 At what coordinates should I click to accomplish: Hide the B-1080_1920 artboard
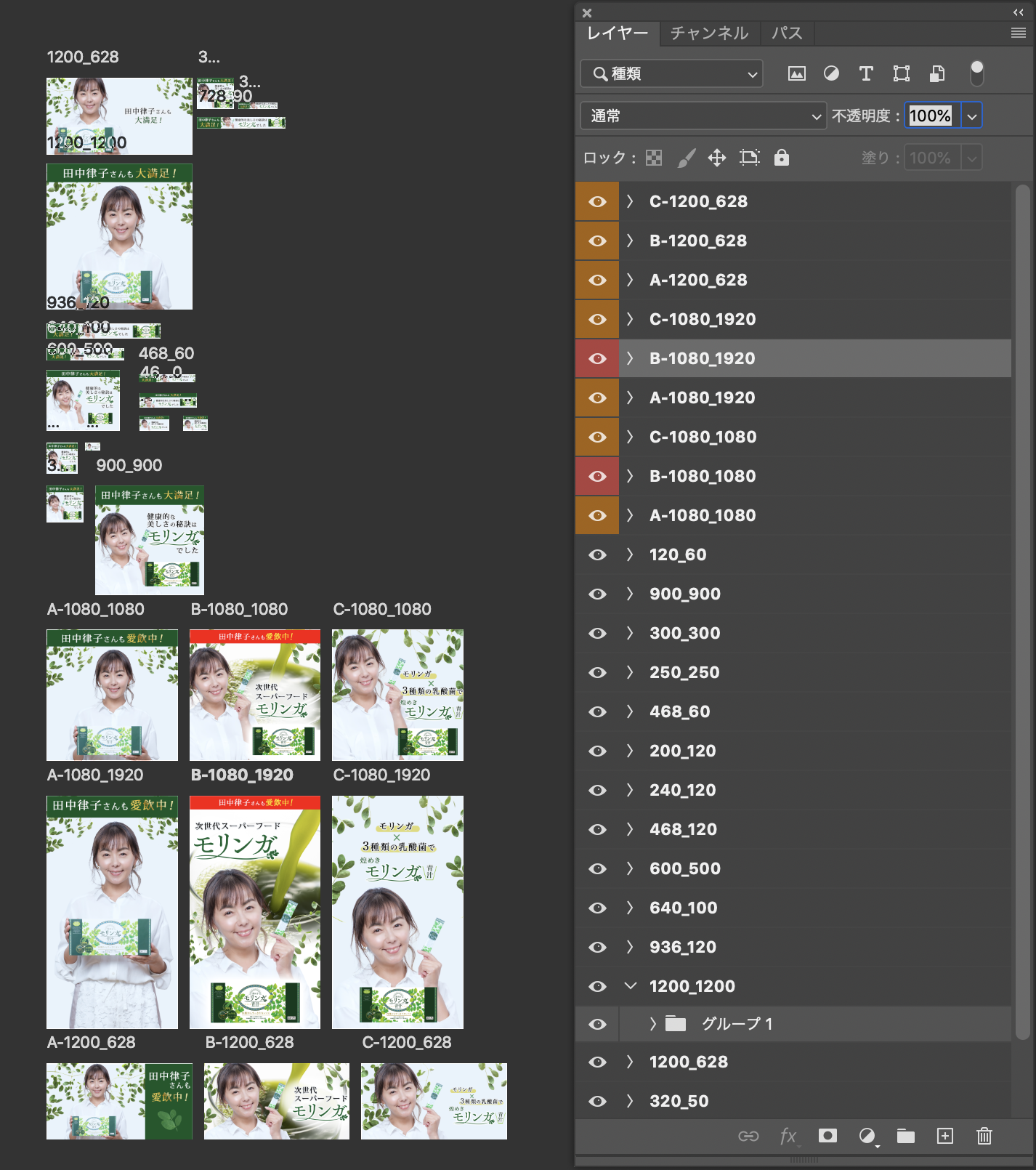[597, 358]
